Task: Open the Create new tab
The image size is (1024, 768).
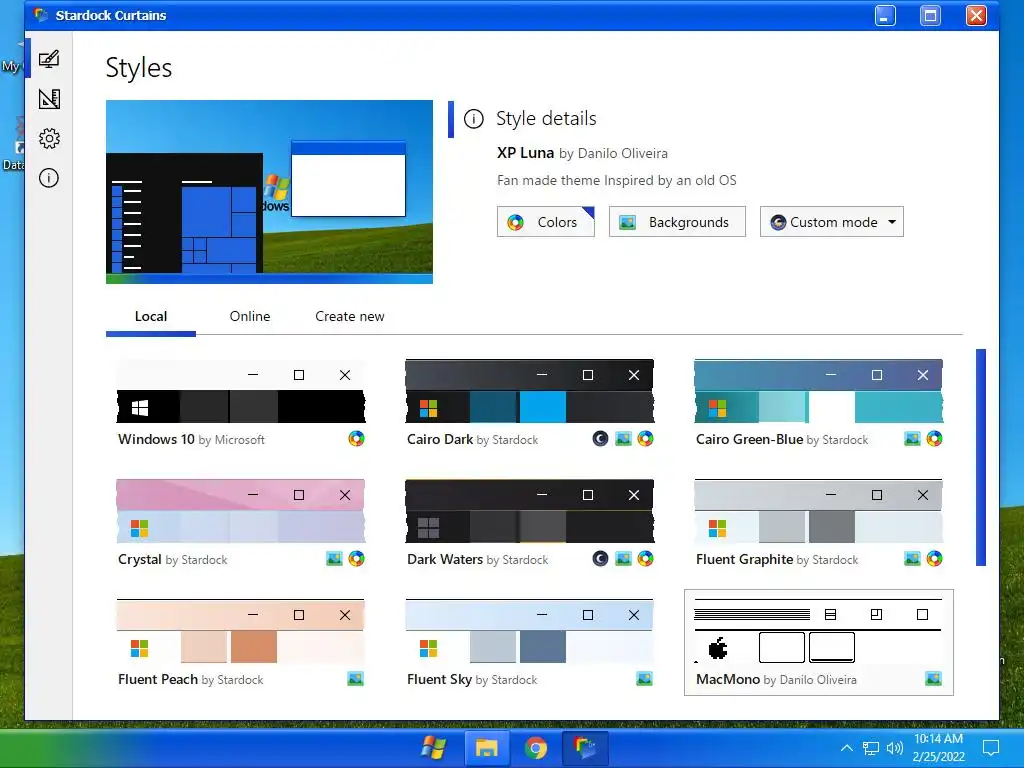Action: pos(350,317)
